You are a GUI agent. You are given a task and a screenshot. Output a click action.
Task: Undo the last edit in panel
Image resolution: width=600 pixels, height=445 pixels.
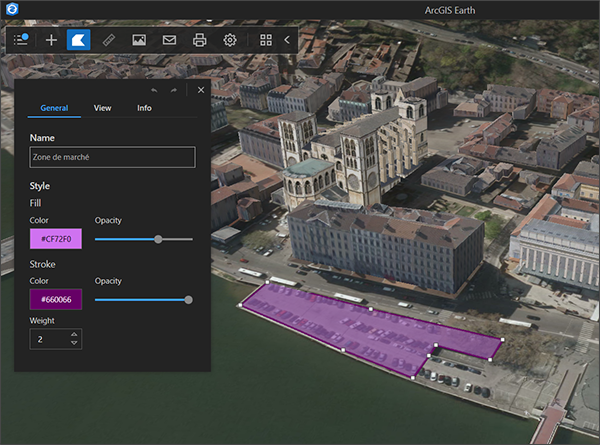[x=154, y=90]
